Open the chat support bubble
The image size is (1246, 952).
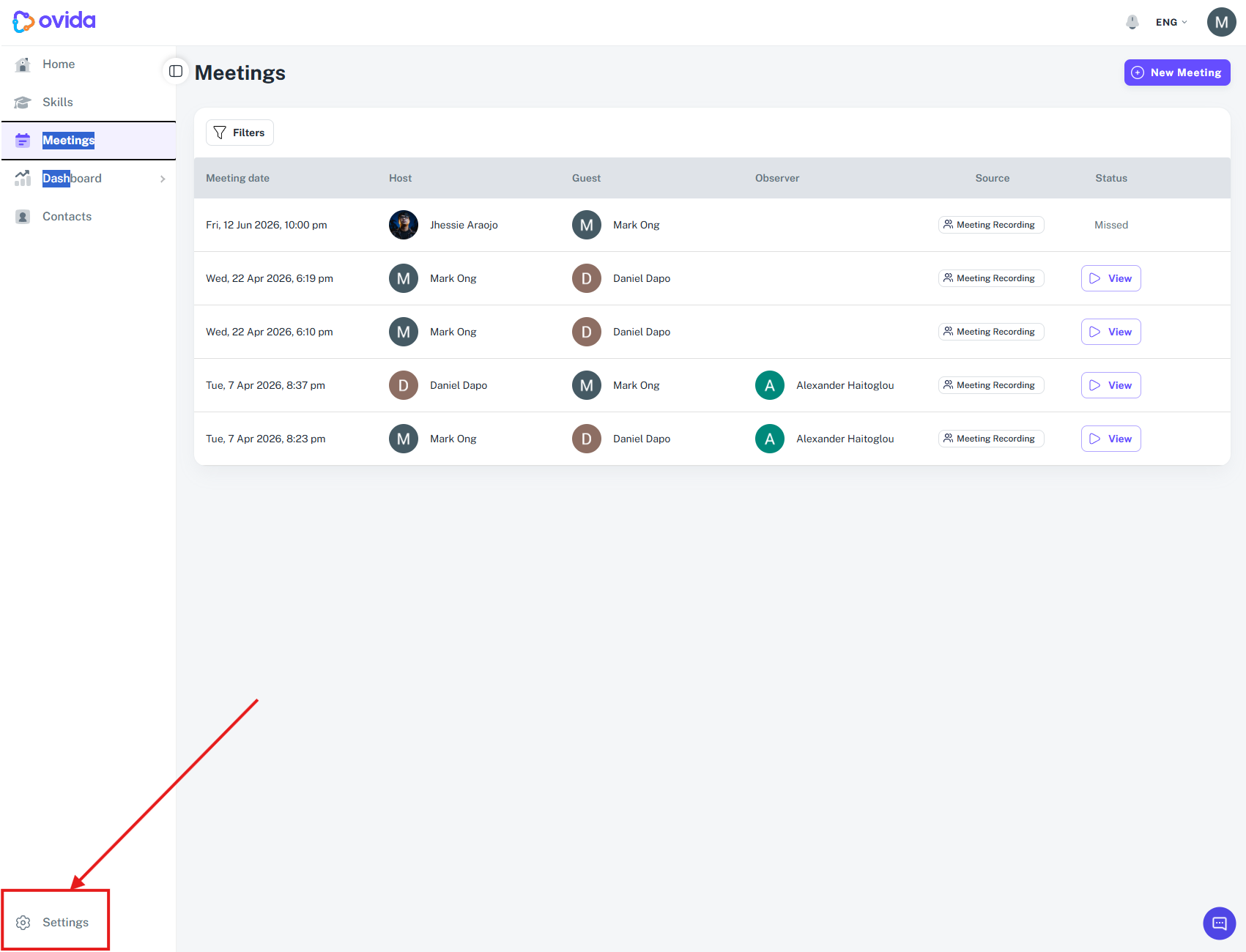click(x=1219, y=923)
